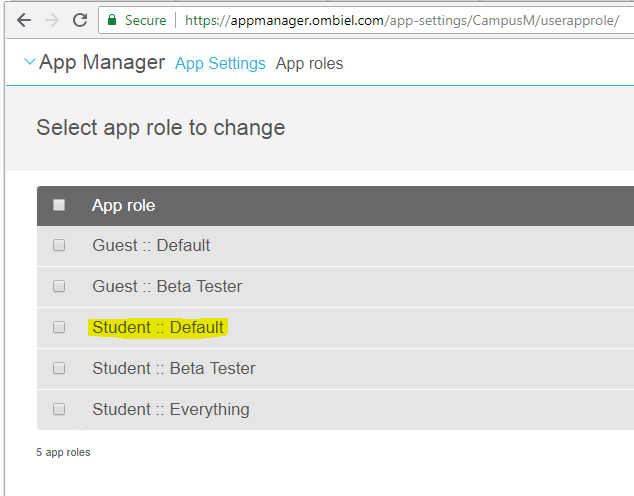
Task: Click the App roles breadcrumb
Action: [309, 64]
